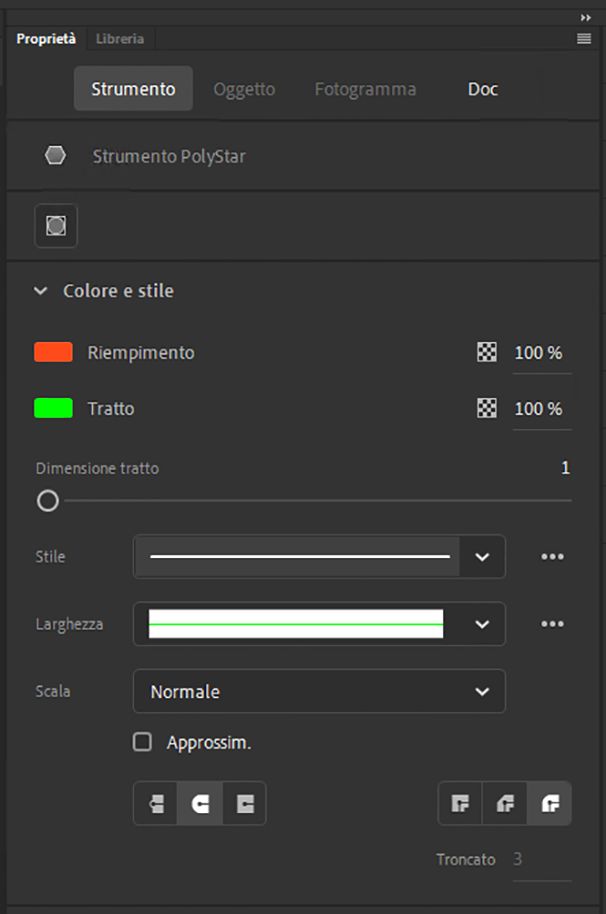Click the miter join icon

pos(460,803)
